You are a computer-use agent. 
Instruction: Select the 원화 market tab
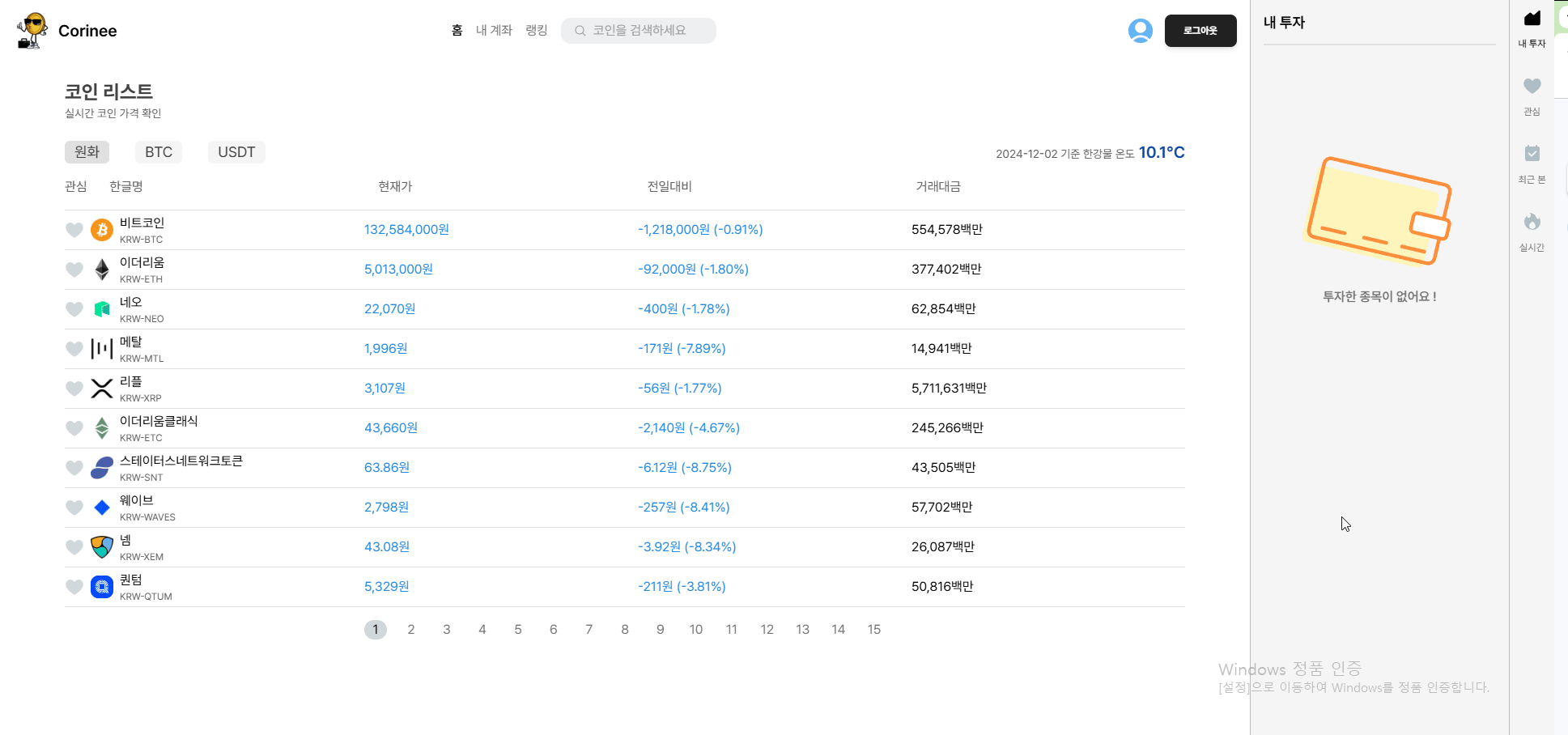pos(87,152)
